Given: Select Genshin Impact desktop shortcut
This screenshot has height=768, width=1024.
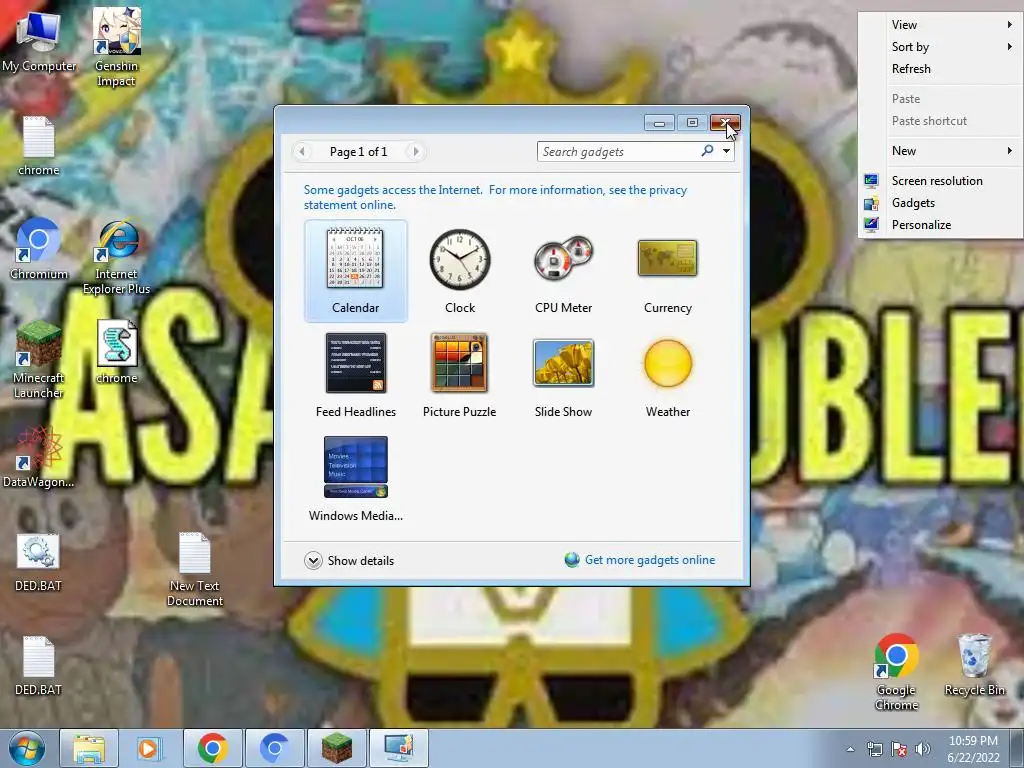Looking at the screenshot, I should pos(116,47).
